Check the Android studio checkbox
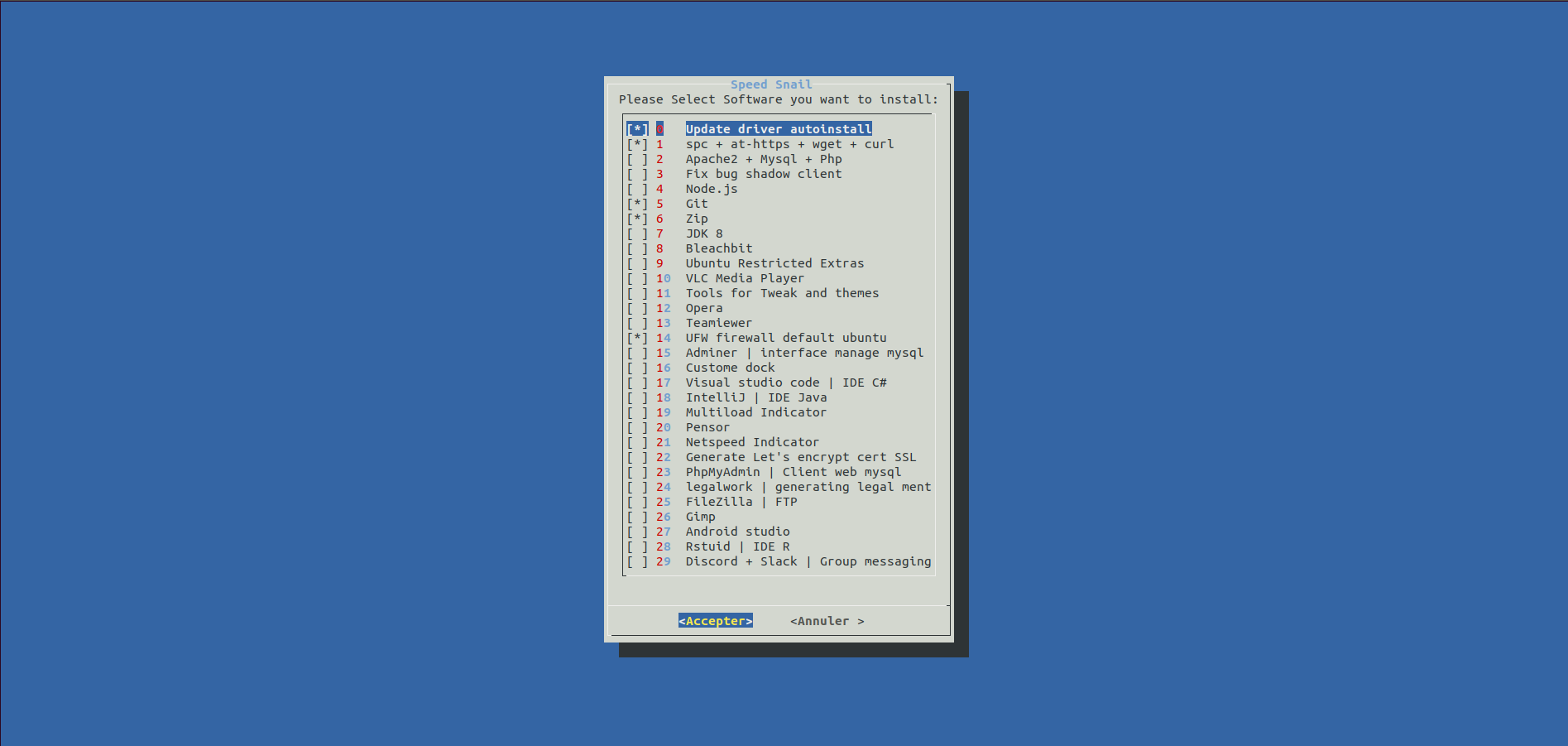The image size is (1568, 746). (637, 532)
